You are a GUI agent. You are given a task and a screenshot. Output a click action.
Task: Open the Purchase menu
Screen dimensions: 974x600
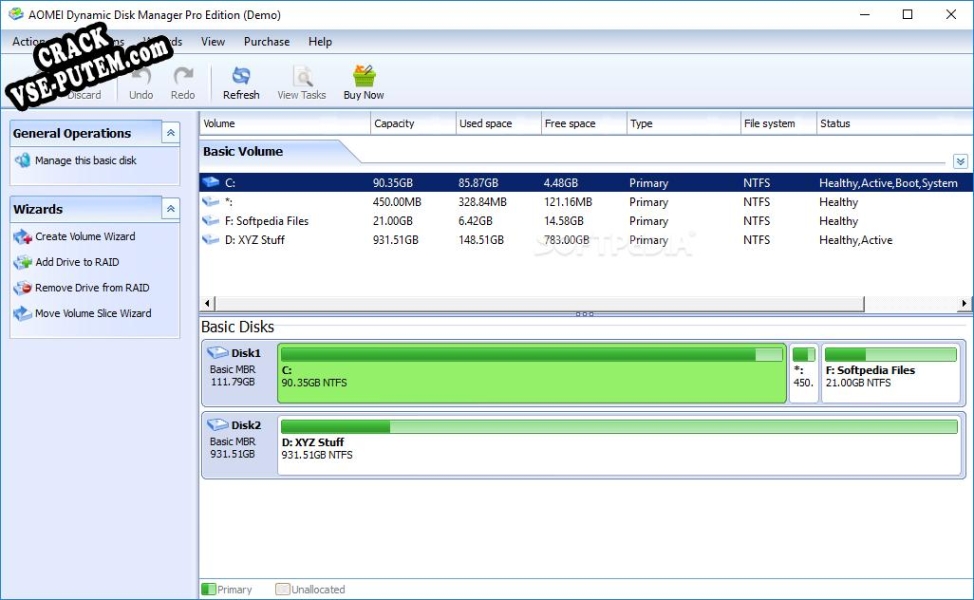[x=266, y=42]
